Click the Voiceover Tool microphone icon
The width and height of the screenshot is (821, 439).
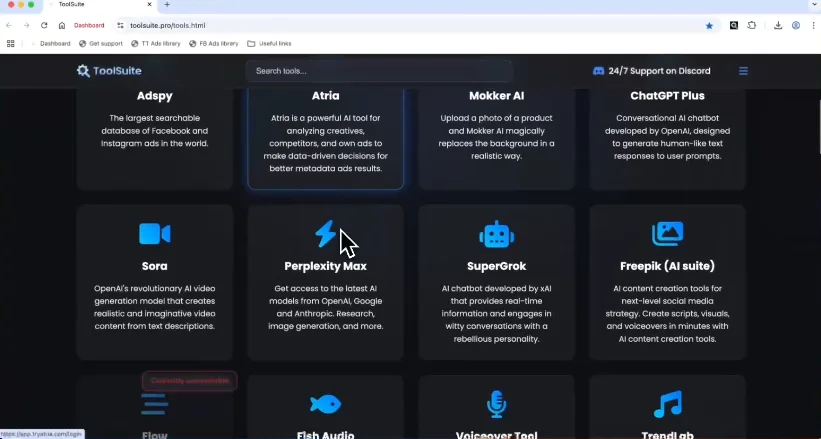pos(496,404)
